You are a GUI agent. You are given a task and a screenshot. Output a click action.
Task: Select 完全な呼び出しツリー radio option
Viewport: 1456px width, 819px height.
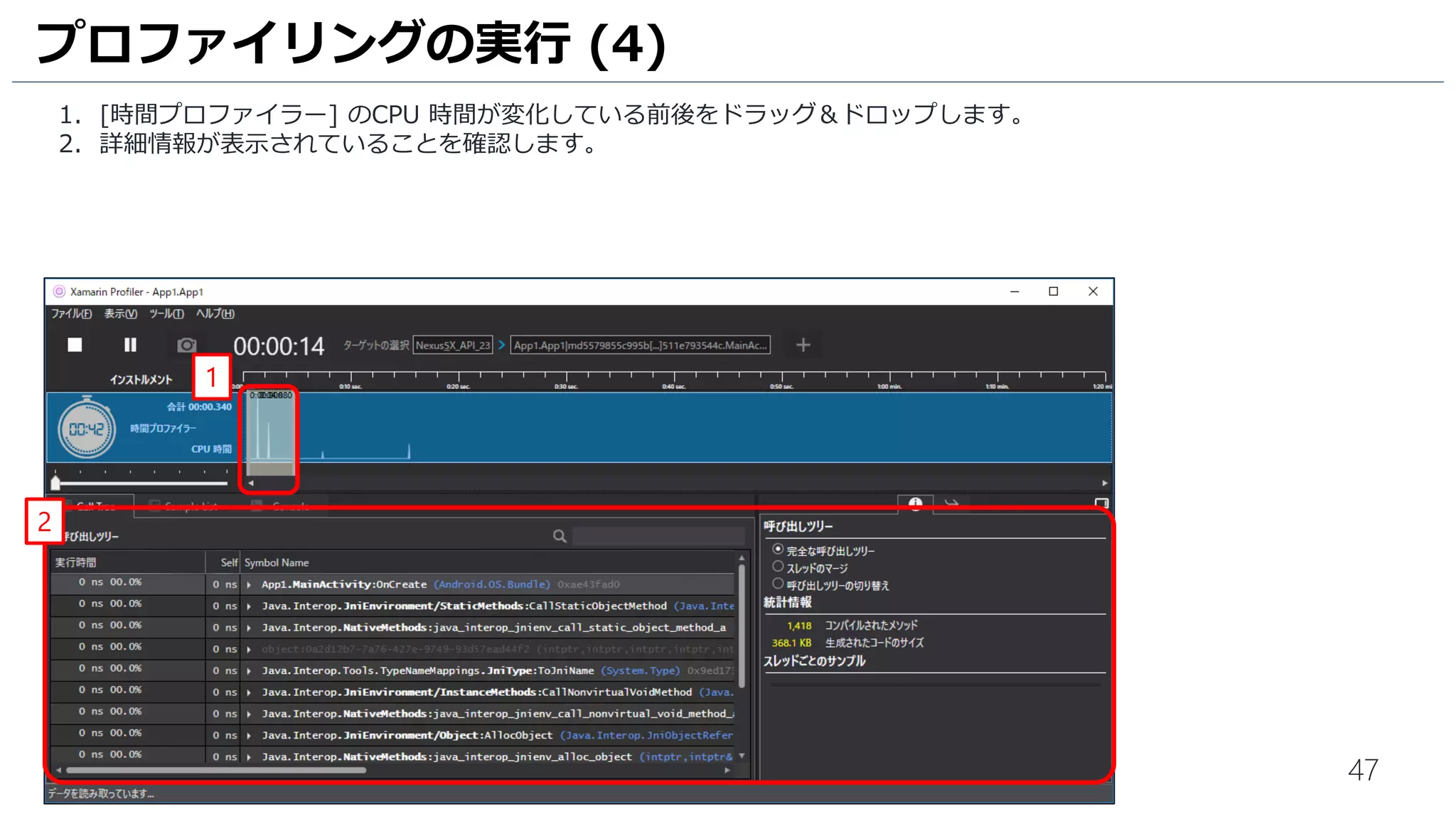tap(778, 550)
